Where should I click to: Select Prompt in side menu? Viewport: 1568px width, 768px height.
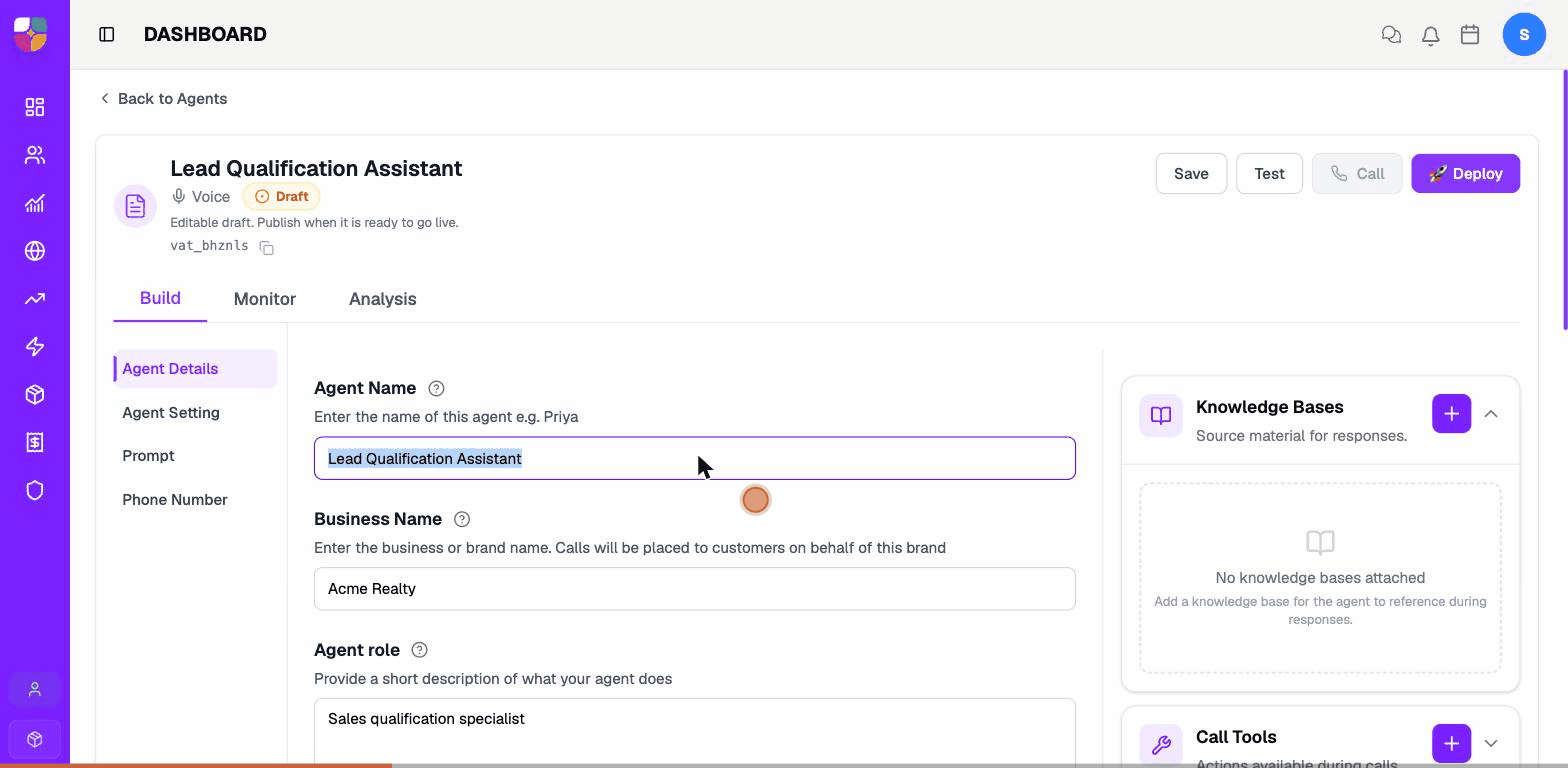coord(148,456)
